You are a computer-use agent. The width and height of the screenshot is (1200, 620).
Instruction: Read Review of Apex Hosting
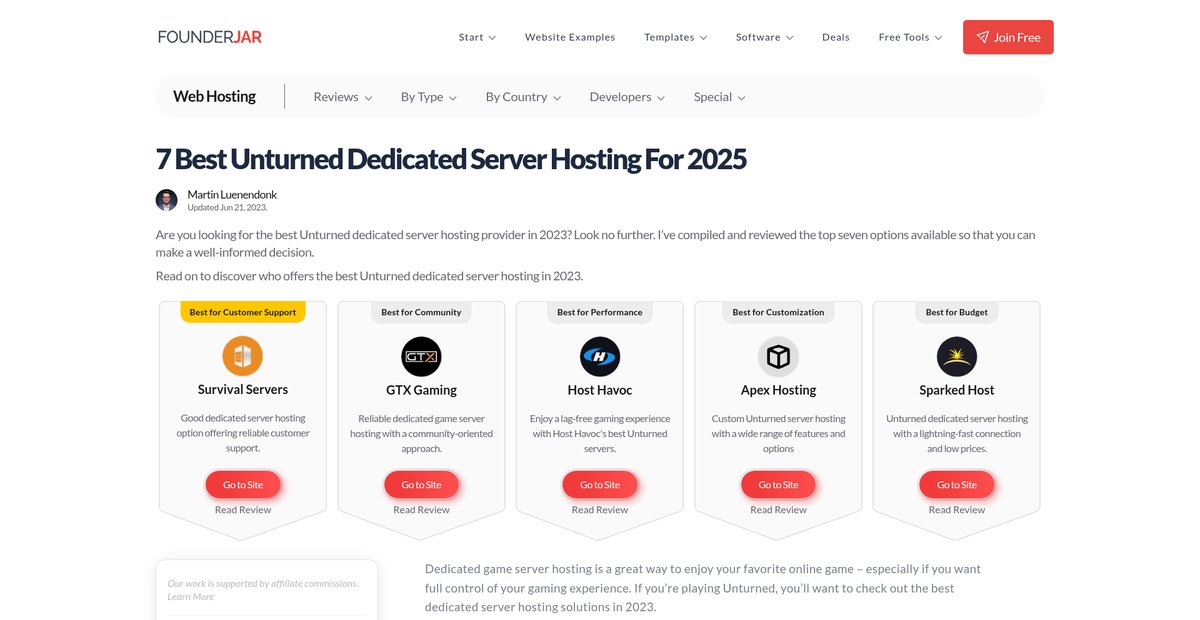[x=778, y=510]
